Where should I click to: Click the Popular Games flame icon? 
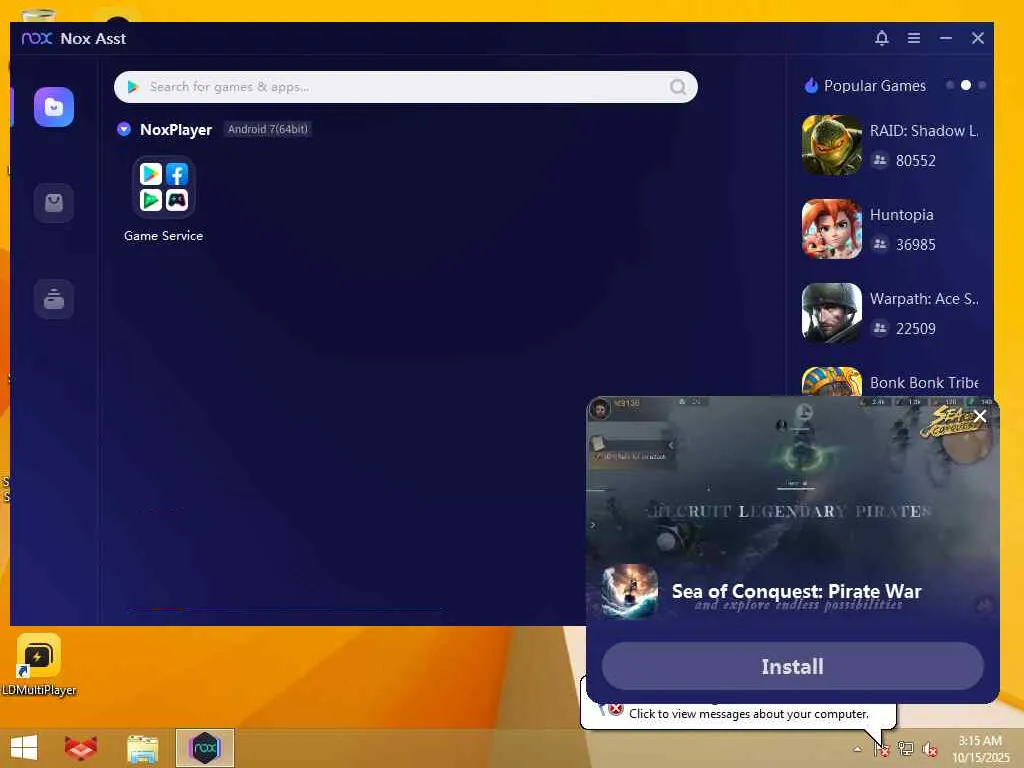(x=811, y=86)
